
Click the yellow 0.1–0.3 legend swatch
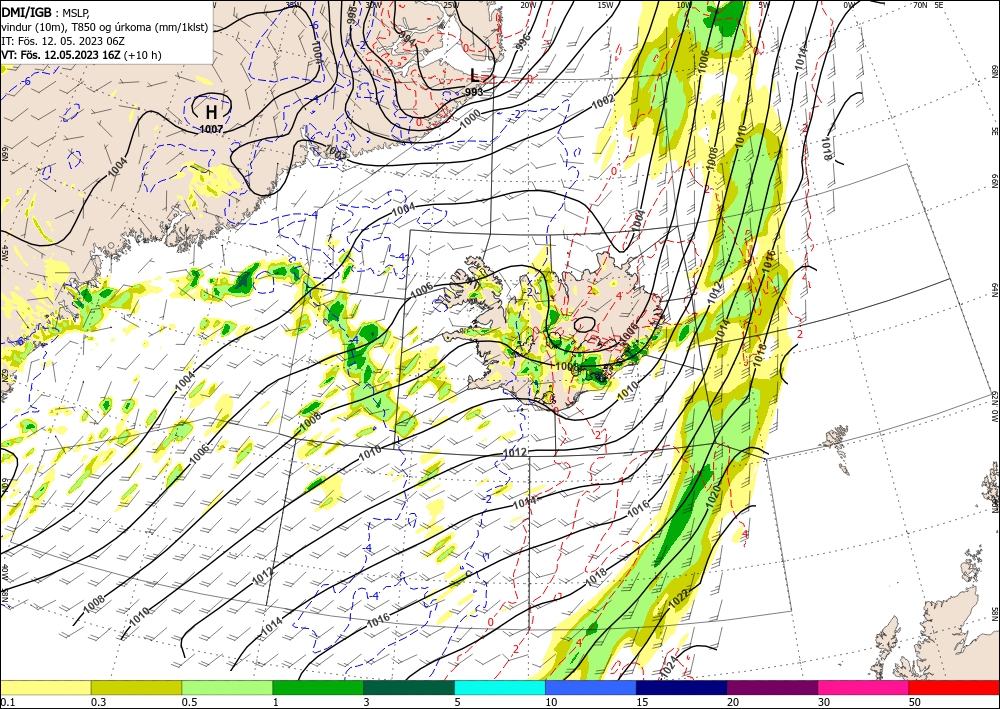pos(45,687)
